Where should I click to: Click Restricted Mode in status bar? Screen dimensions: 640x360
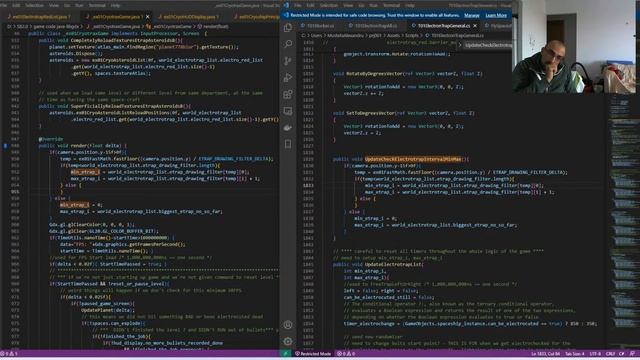coord(313,353)
